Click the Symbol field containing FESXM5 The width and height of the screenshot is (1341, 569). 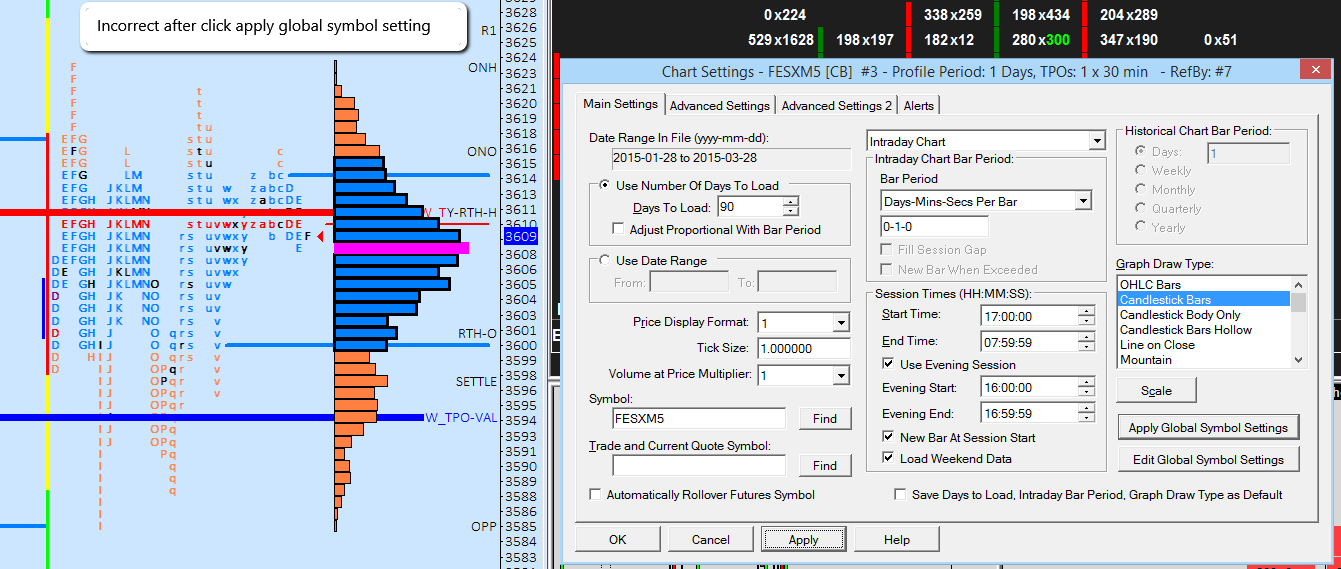699,418
